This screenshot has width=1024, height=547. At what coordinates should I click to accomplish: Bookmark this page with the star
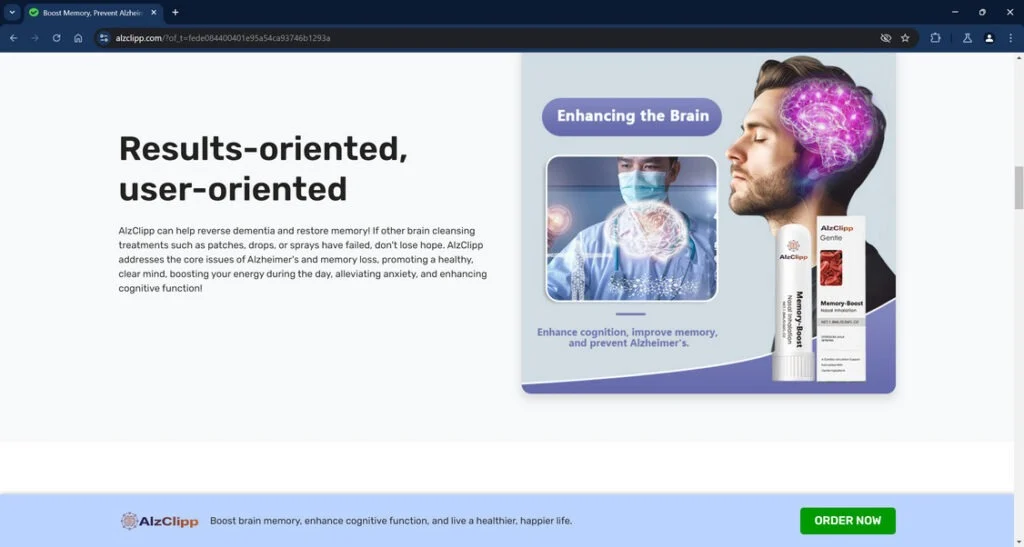coord(905,38)
